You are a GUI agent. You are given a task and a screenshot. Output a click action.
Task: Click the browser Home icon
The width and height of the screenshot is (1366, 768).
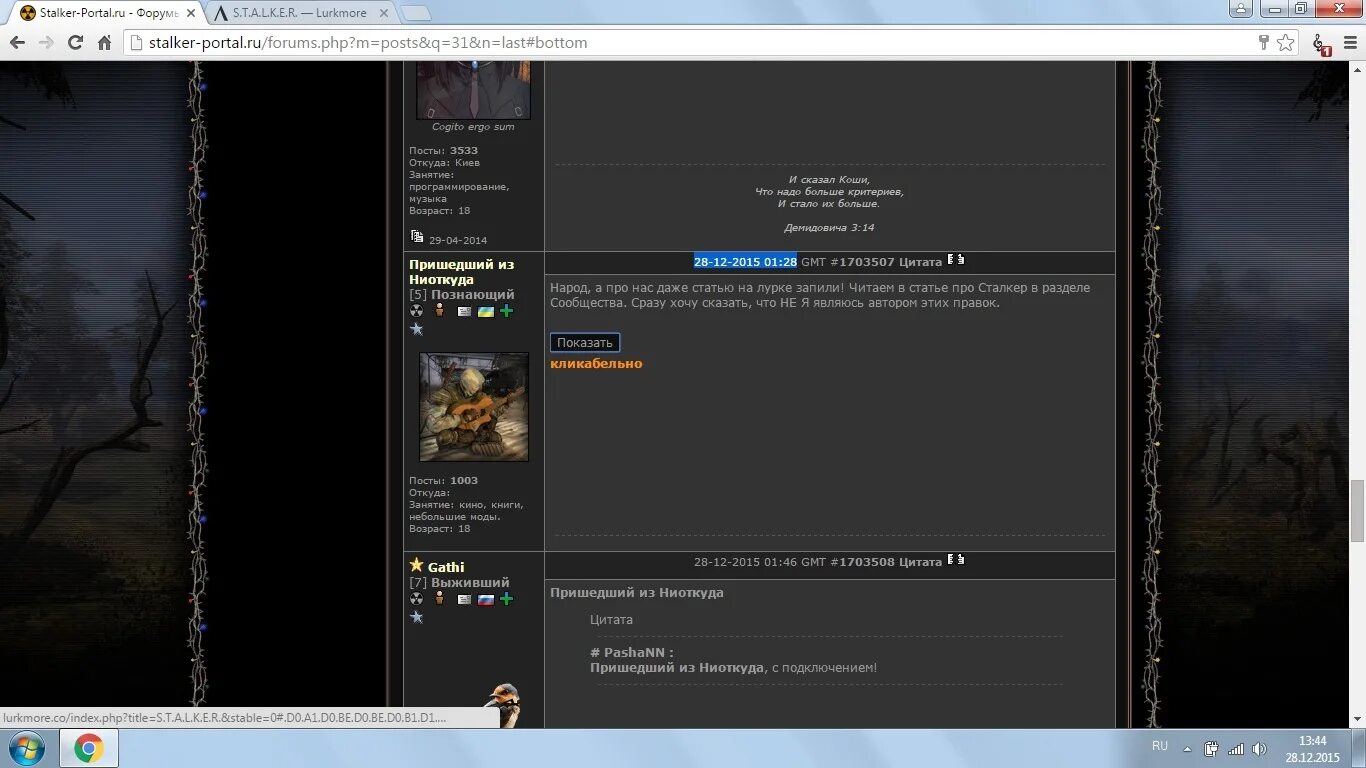click(x=104, y=42)
